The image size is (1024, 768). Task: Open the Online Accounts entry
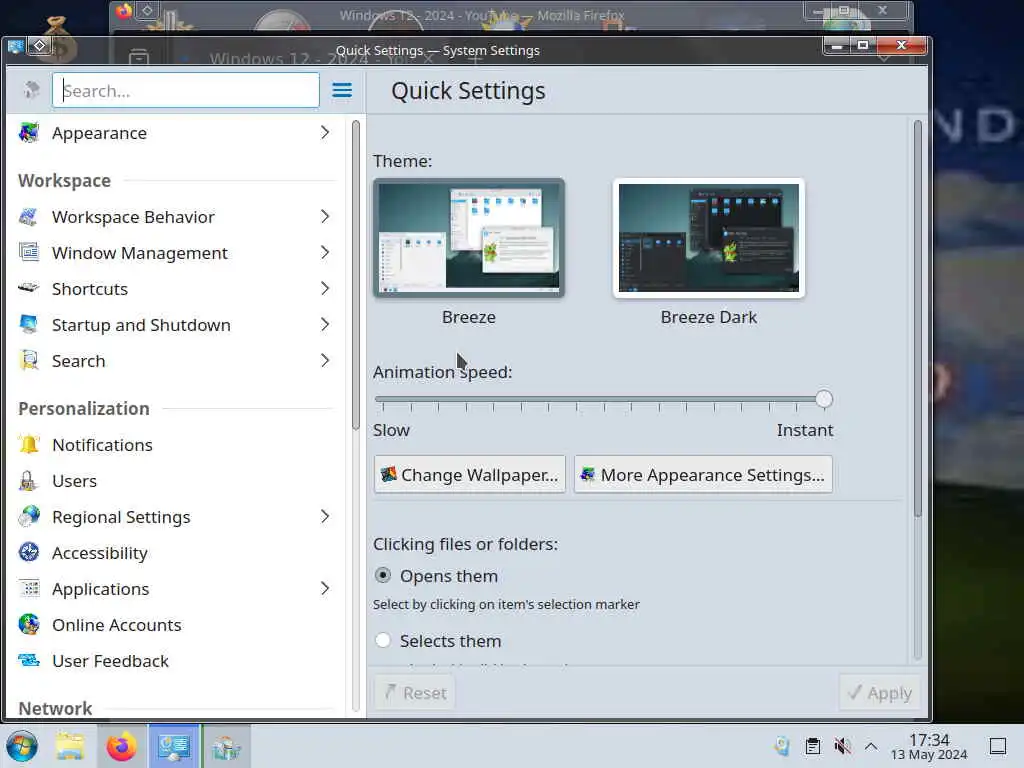pyautogui.click(x=176, y=624)
